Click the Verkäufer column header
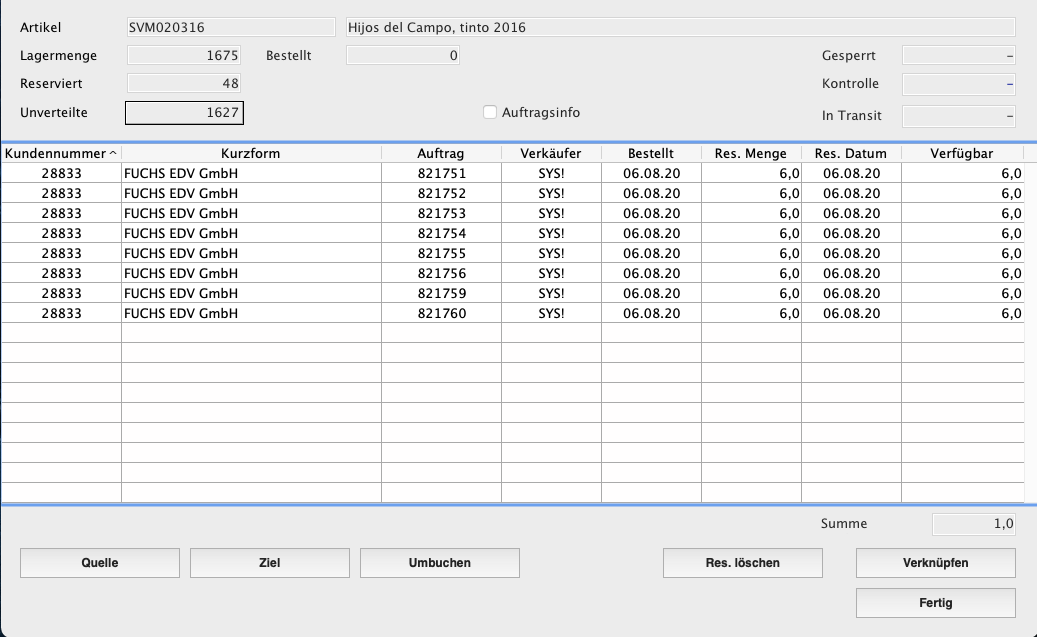The image size is (1037, 637). coord(551,154)
